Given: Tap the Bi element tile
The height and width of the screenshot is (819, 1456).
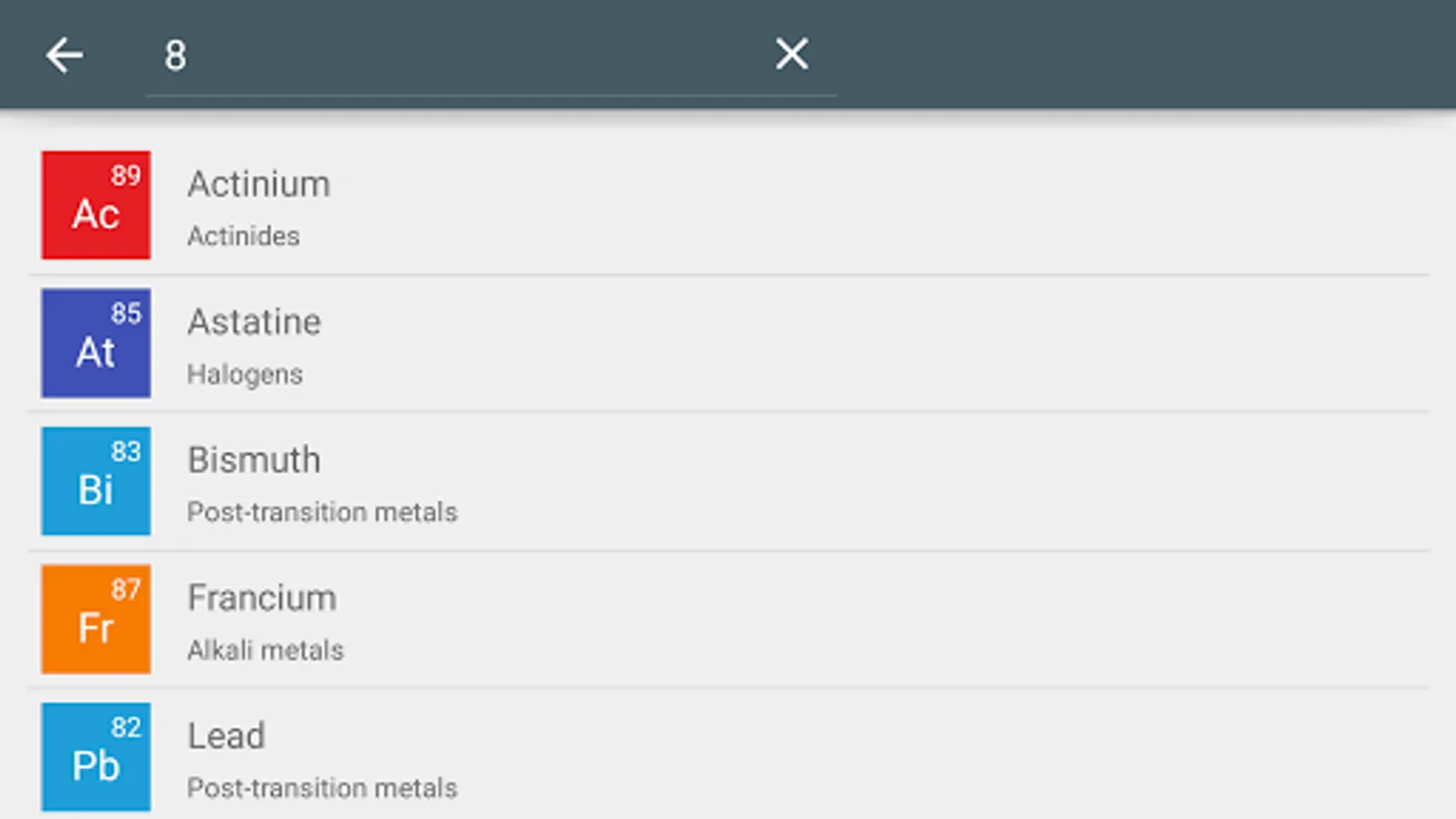Looking at the screenshot, I should click(x=96, y=481).
